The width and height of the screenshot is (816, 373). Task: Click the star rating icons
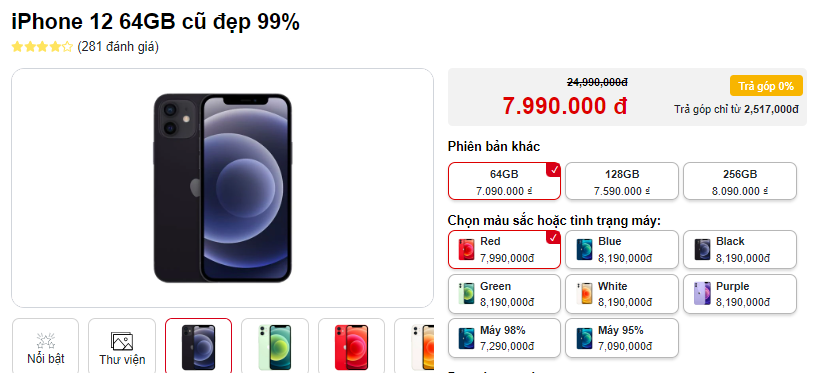point(42,47)
